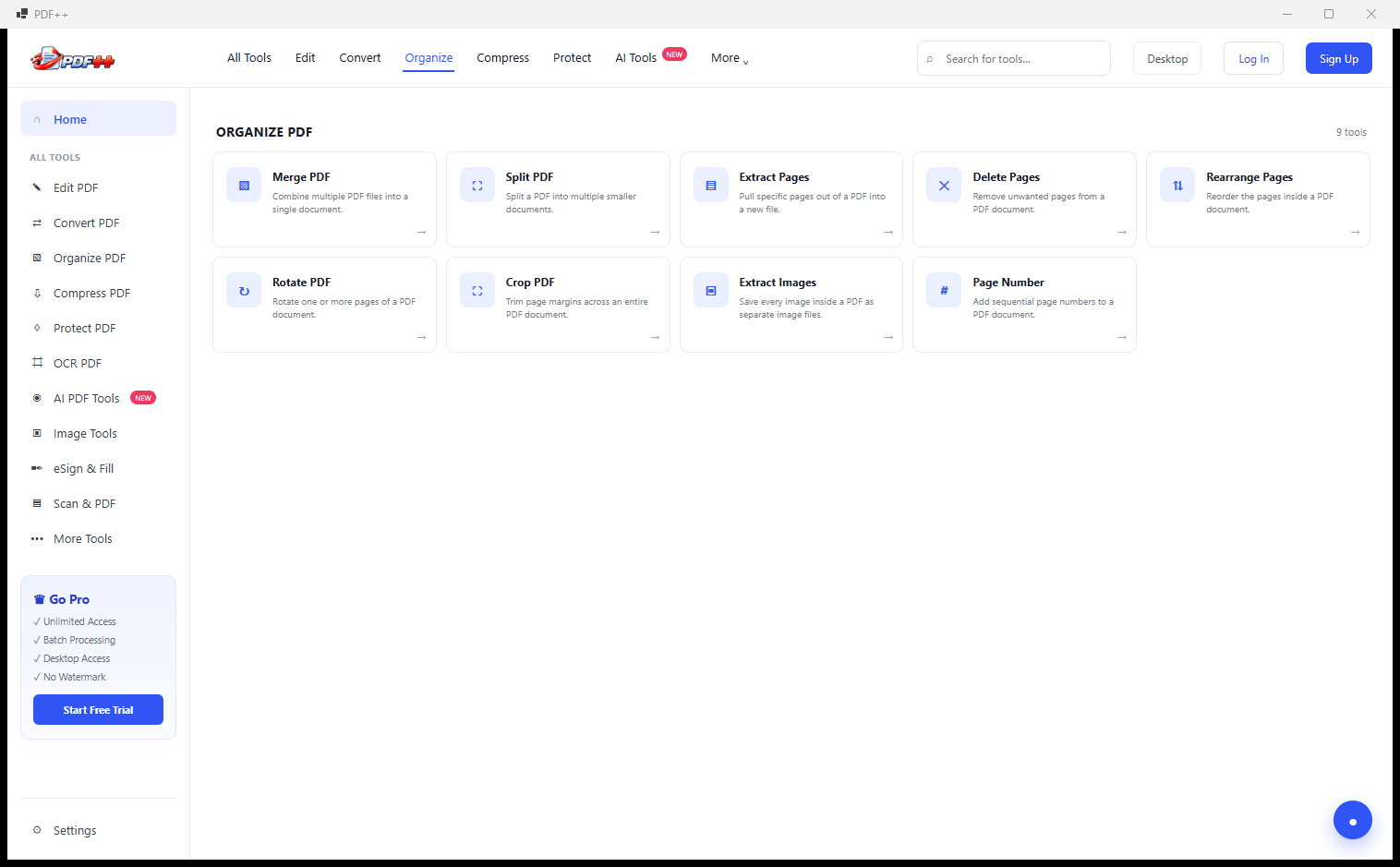The width and height of the screenshot is (1400, 867).
Task: Open More Tools in the sidebar
Action: point(98,538)
